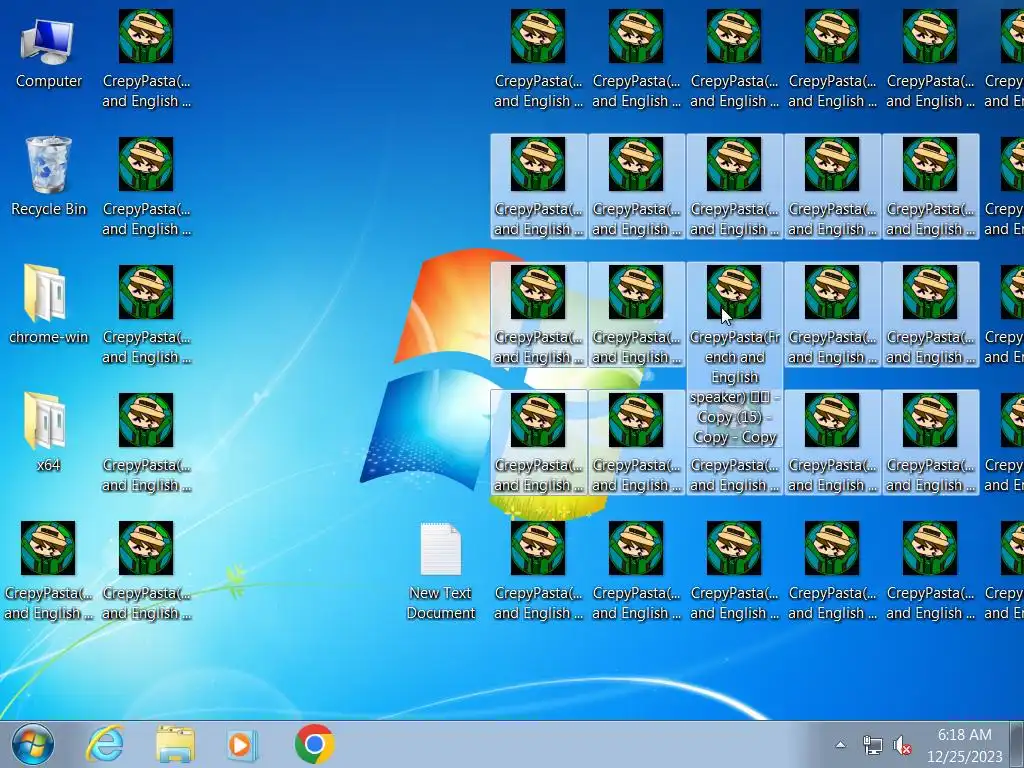Launch Google Chrome from taskbar
The image size is (1024, 768).
pyautogui.click(x=314, y=744)
